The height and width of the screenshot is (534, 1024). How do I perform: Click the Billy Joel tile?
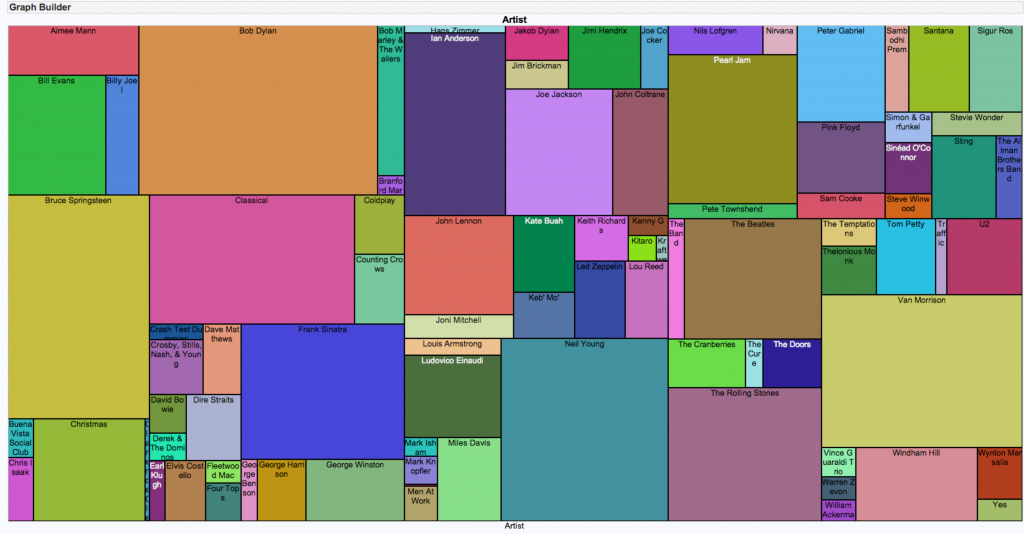(122, 135)
